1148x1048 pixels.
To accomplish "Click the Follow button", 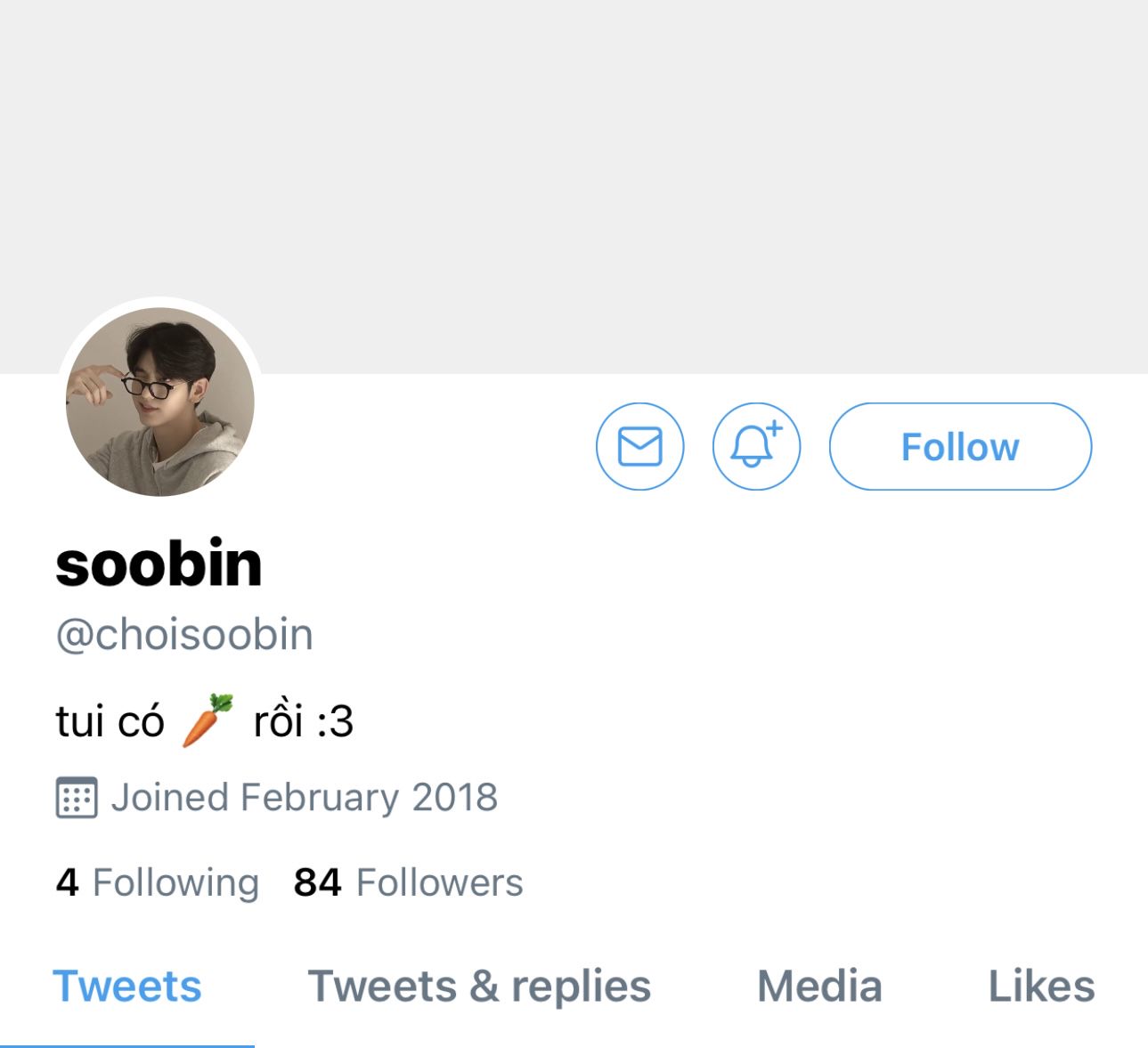I will point(960,446).
